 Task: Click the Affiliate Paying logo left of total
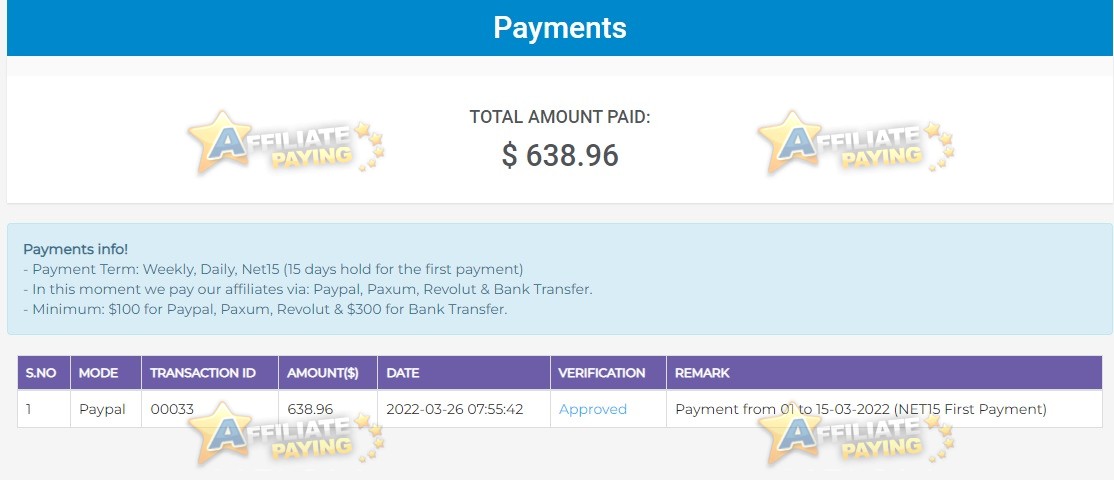coord(286,142)
